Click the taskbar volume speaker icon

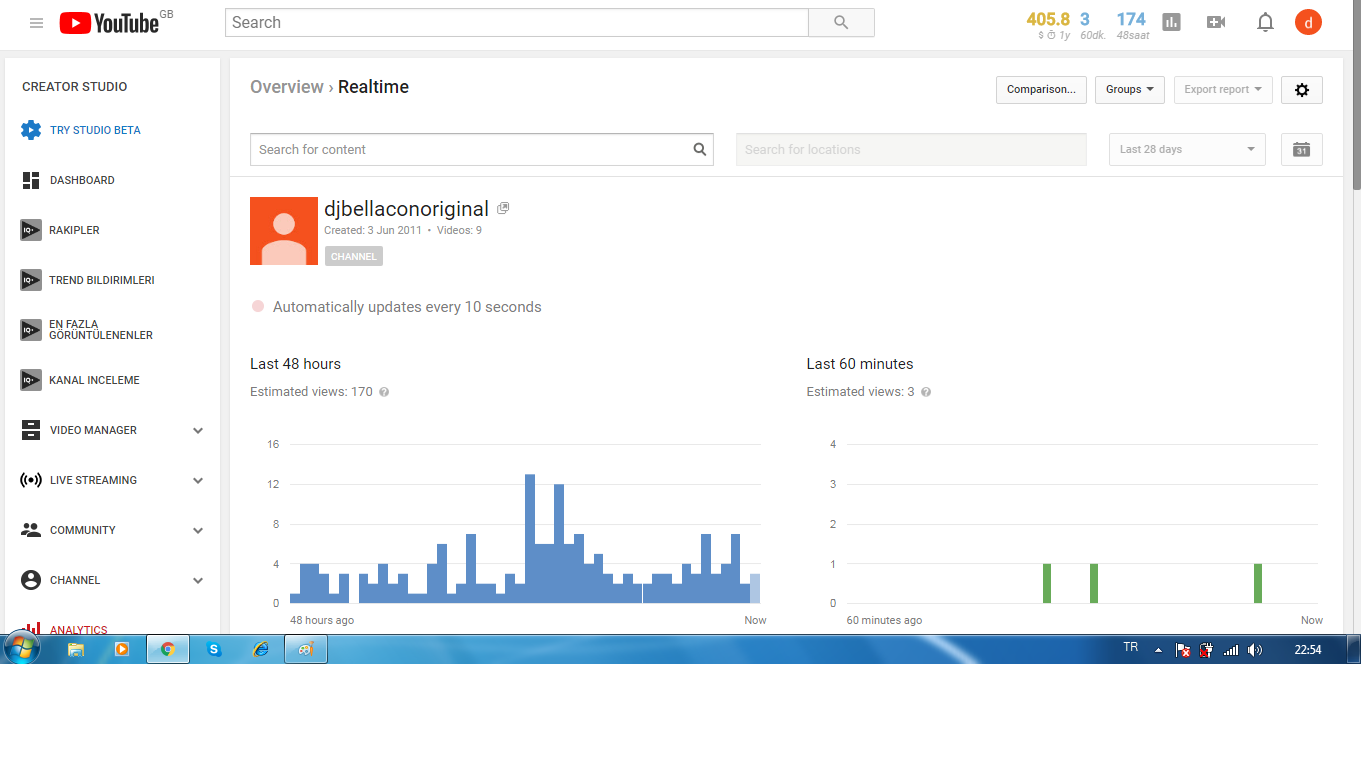click(x=1255, y=650)
